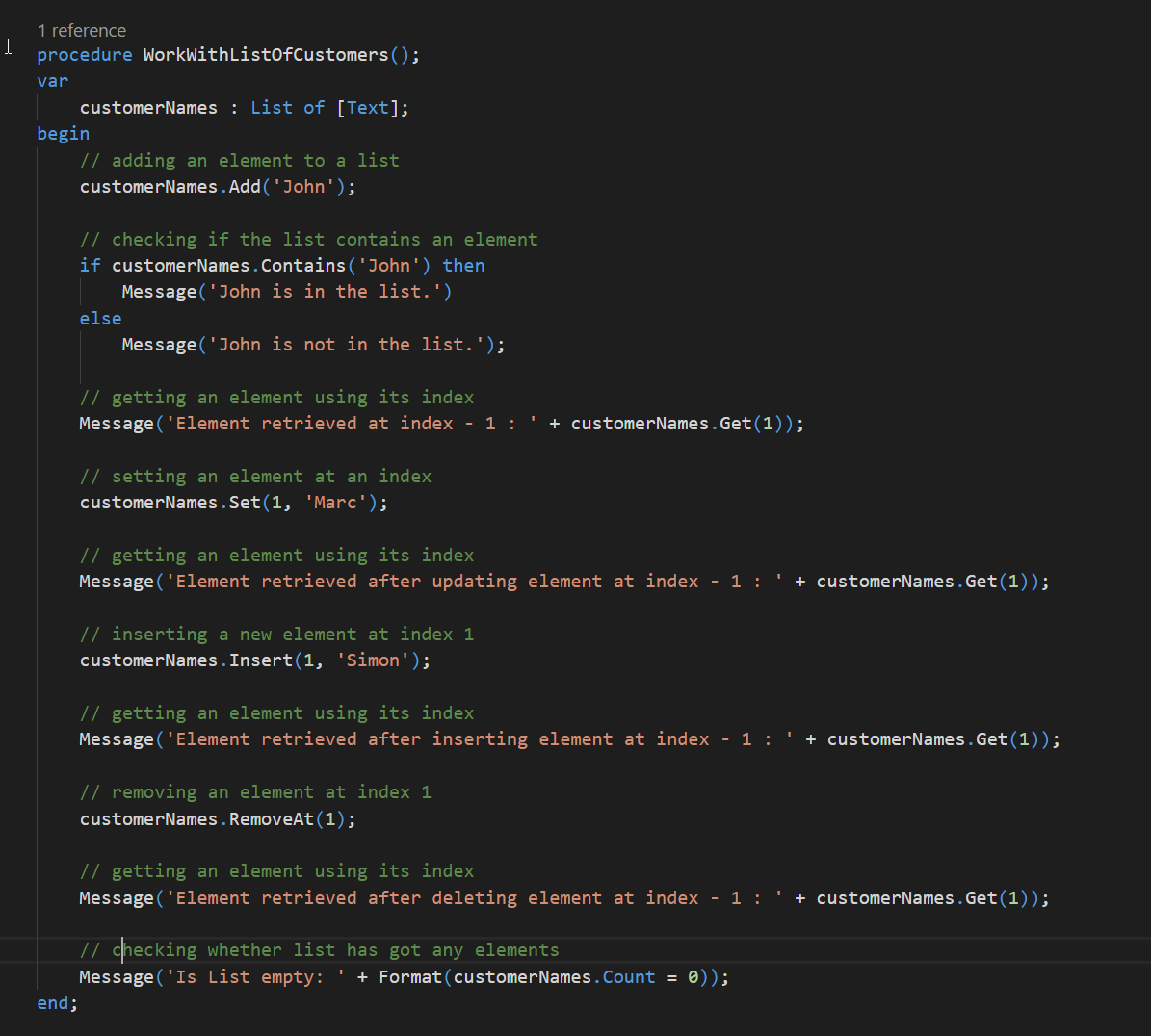Click the Set method call
The height and width of the screenshot is (1036, 1151).
245,503
